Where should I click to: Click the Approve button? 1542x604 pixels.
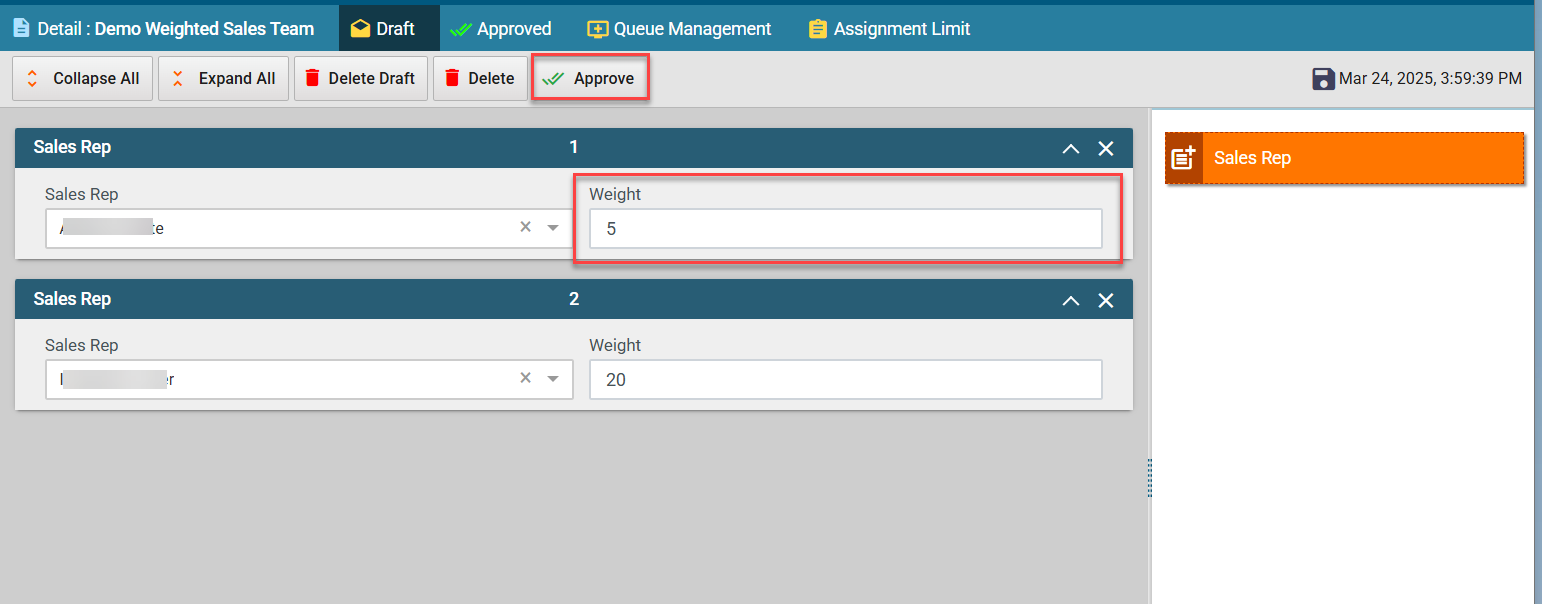coord(591,78)
